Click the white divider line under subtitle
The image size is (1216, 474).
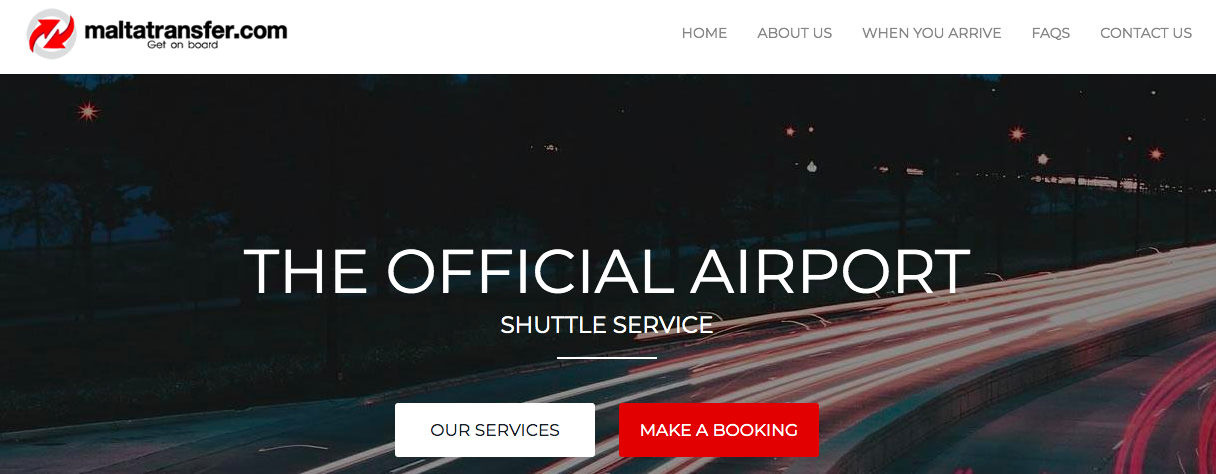(x=607, y=357)
